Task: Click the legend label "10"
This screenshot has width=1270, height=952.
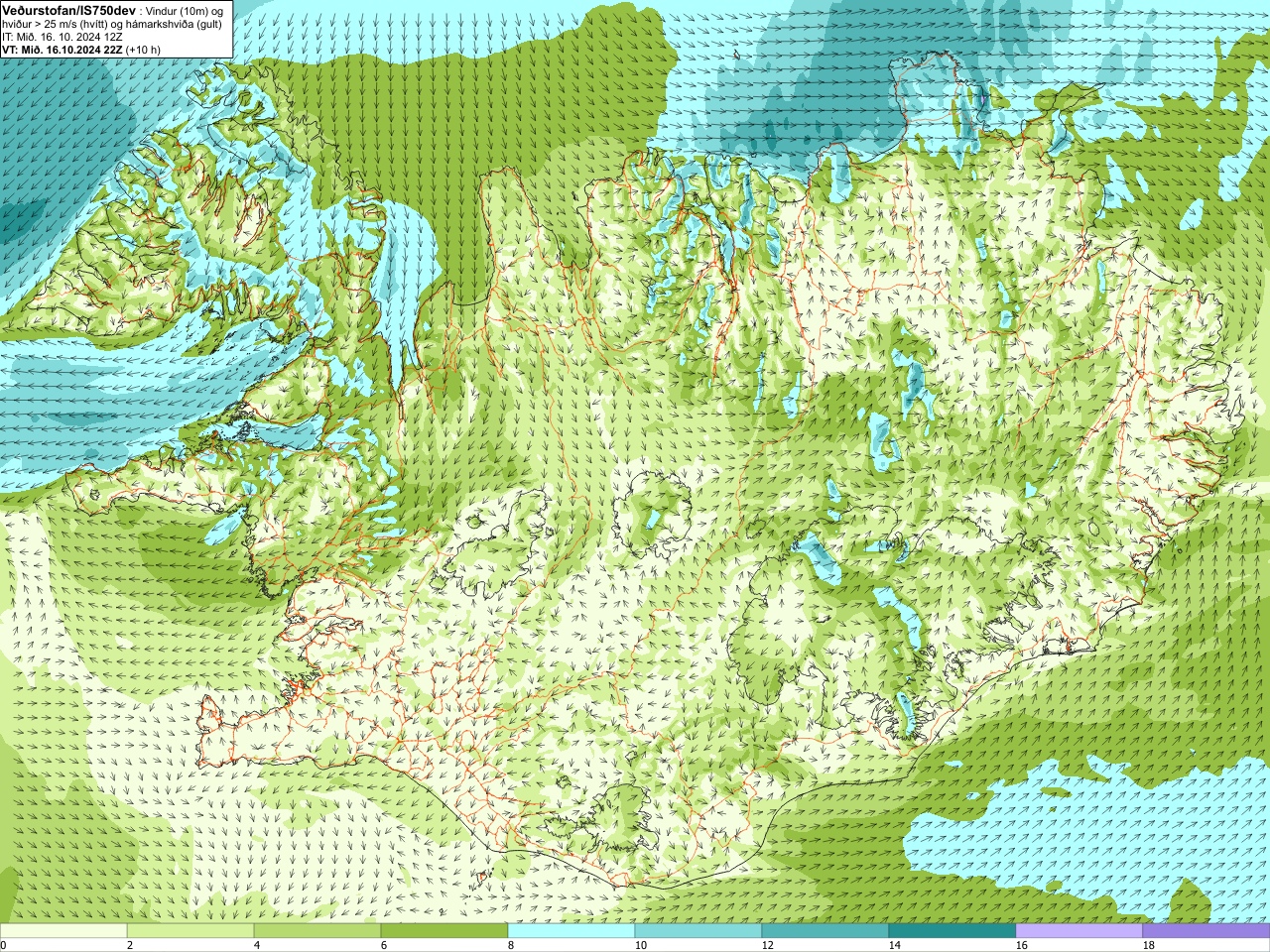Action: [x=640, y=945]
